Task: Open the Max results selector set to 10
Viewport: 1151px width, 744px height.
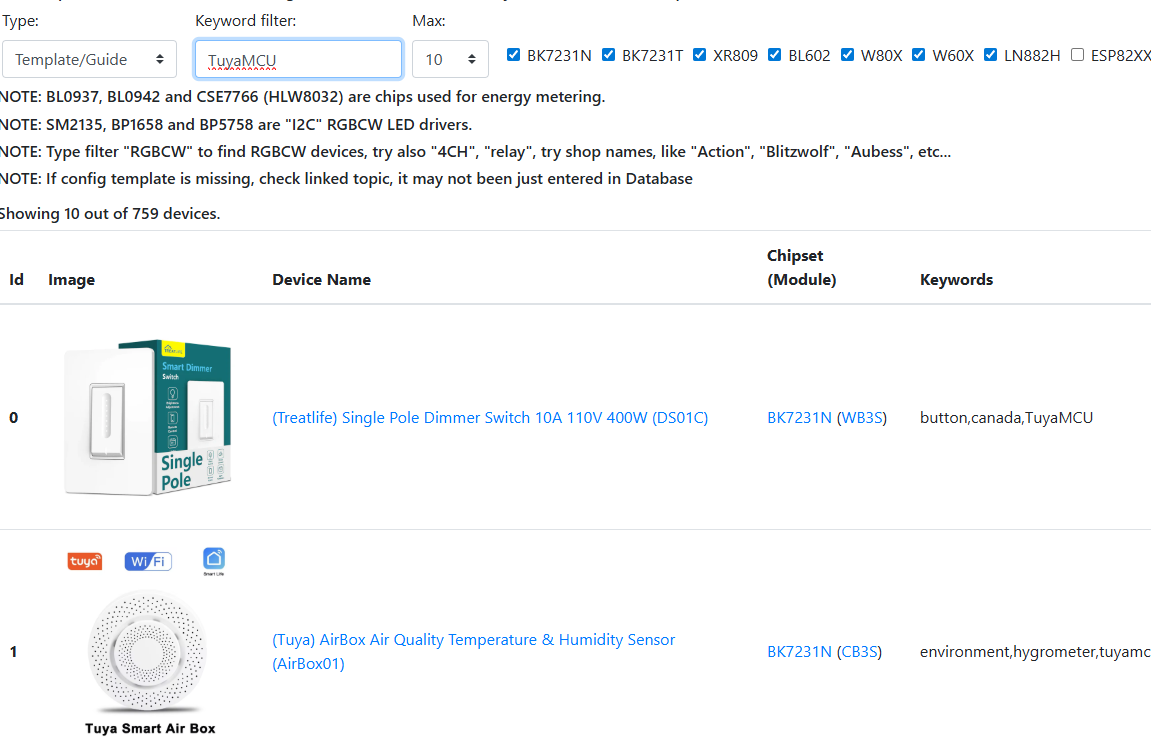Action: (450, 59)
